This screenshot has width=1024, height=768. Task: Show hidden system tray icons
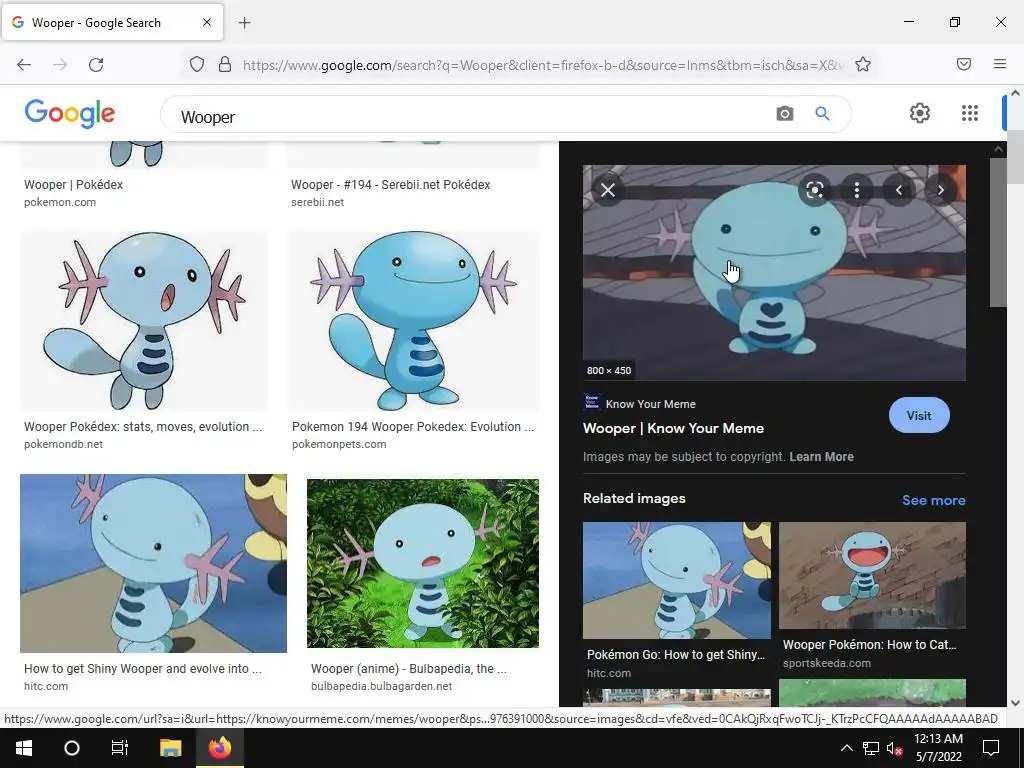846,748
